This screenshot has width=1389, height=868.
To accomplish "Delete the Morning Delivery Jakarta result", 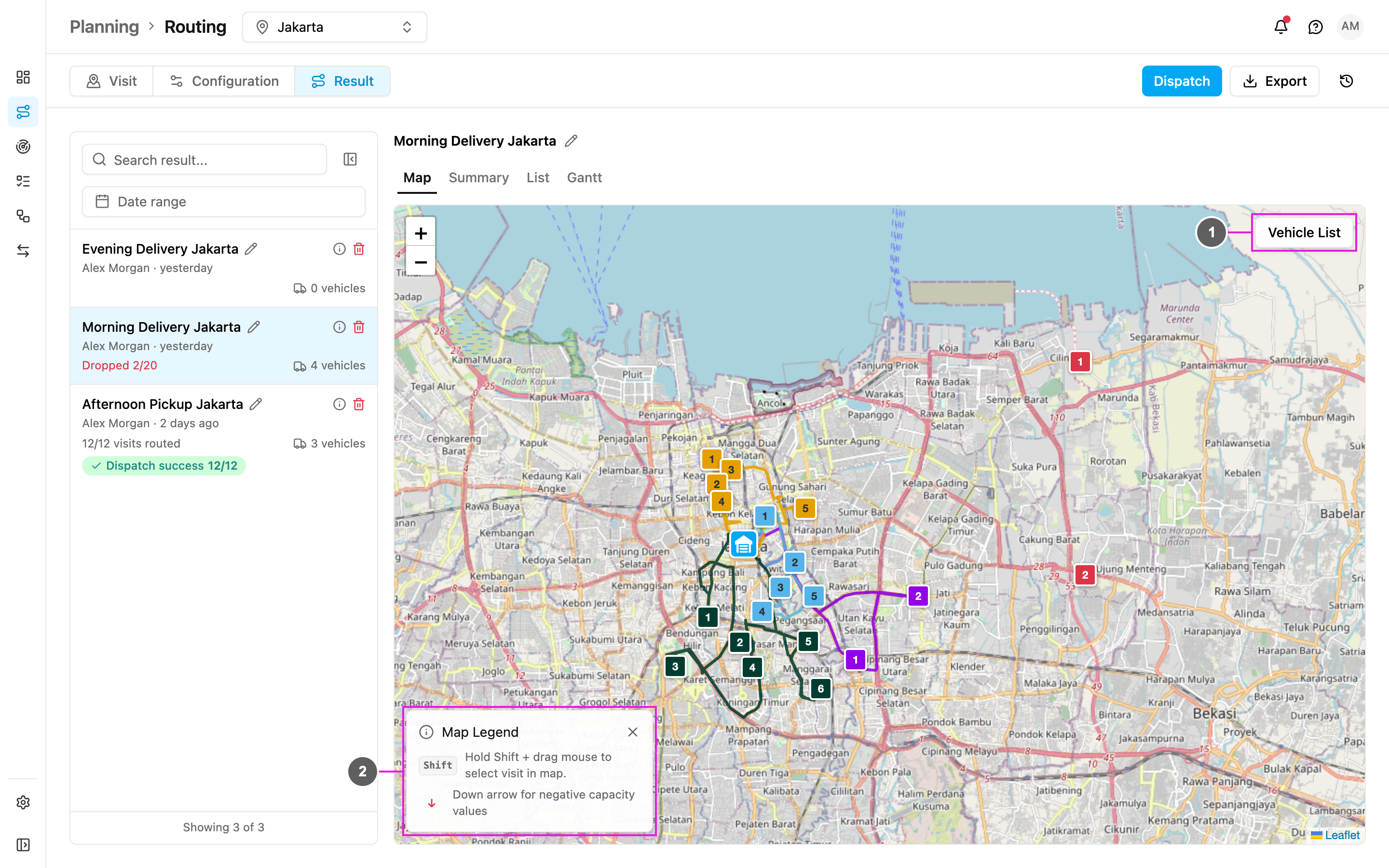I will coord(359,326).
